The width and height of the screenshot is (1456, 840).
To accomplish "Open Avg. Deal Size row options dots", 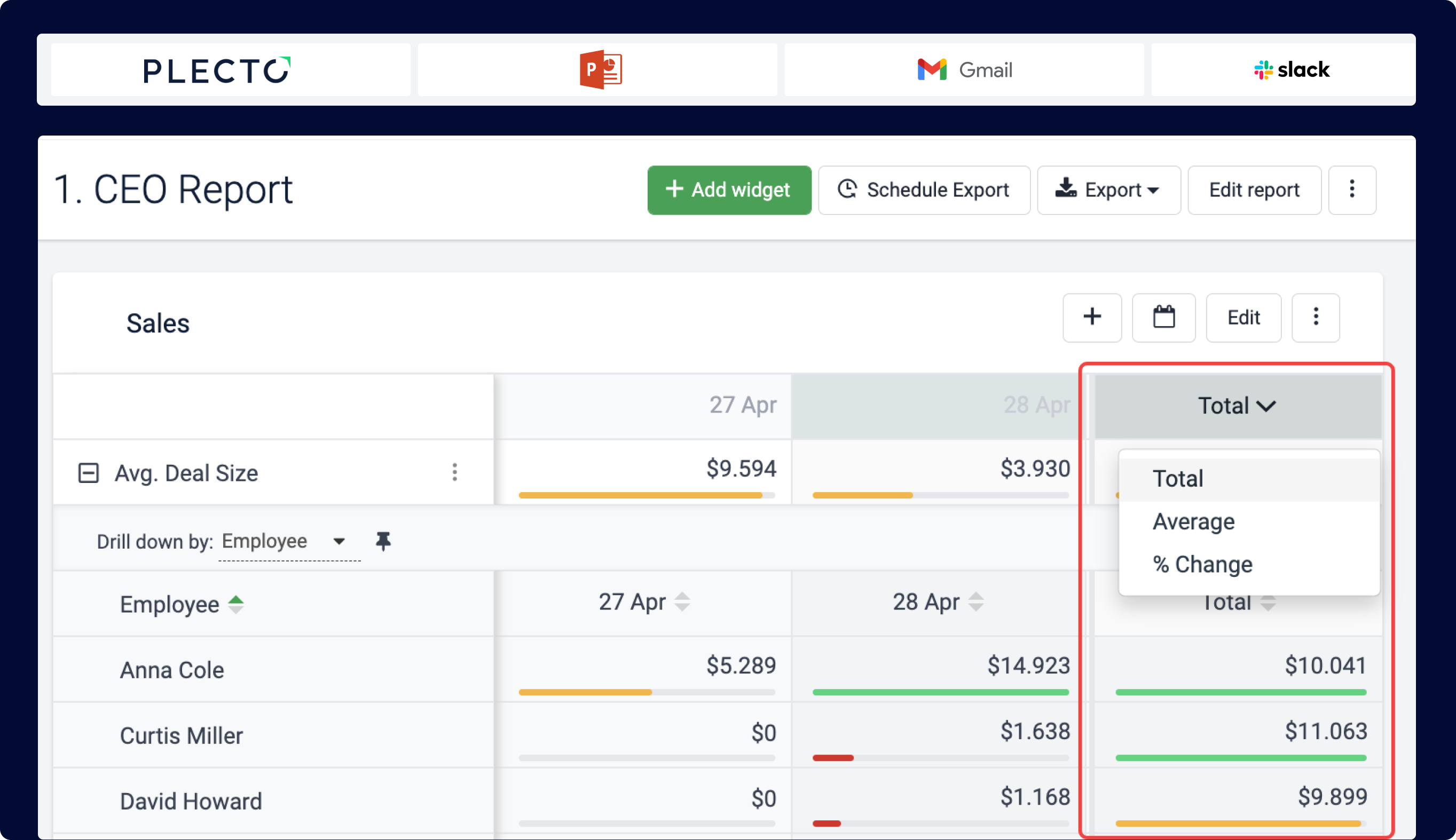I will point(455,472).
